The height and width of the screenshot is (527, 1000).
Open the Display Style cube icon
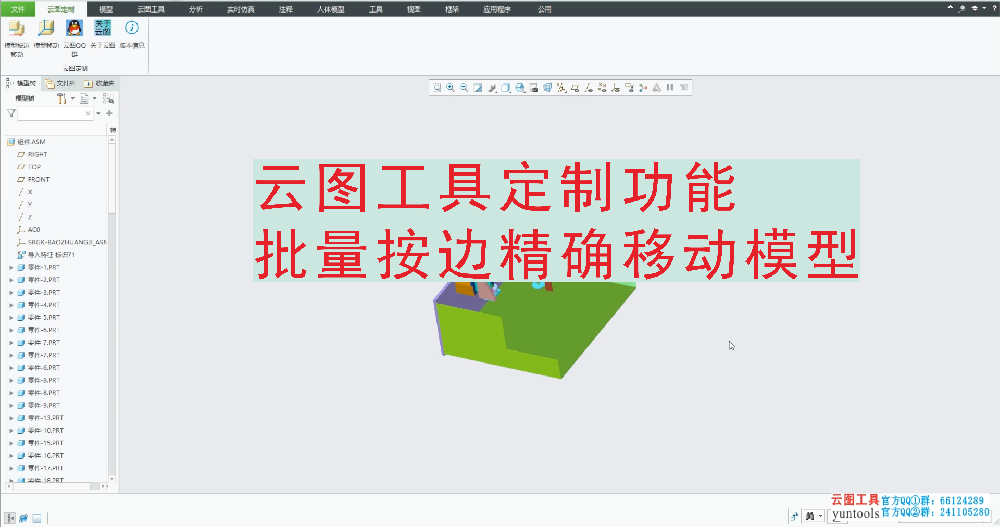tap(506, 87)
